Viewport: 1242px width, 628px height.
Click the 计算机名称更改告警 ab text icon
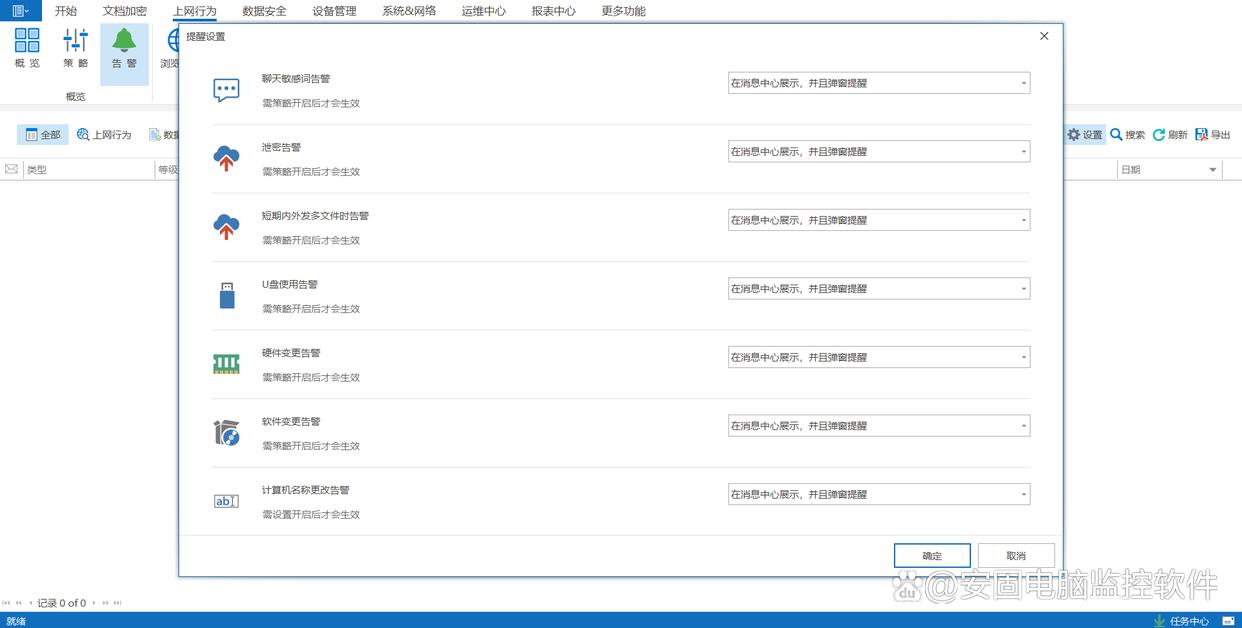[x=227, y=501]
